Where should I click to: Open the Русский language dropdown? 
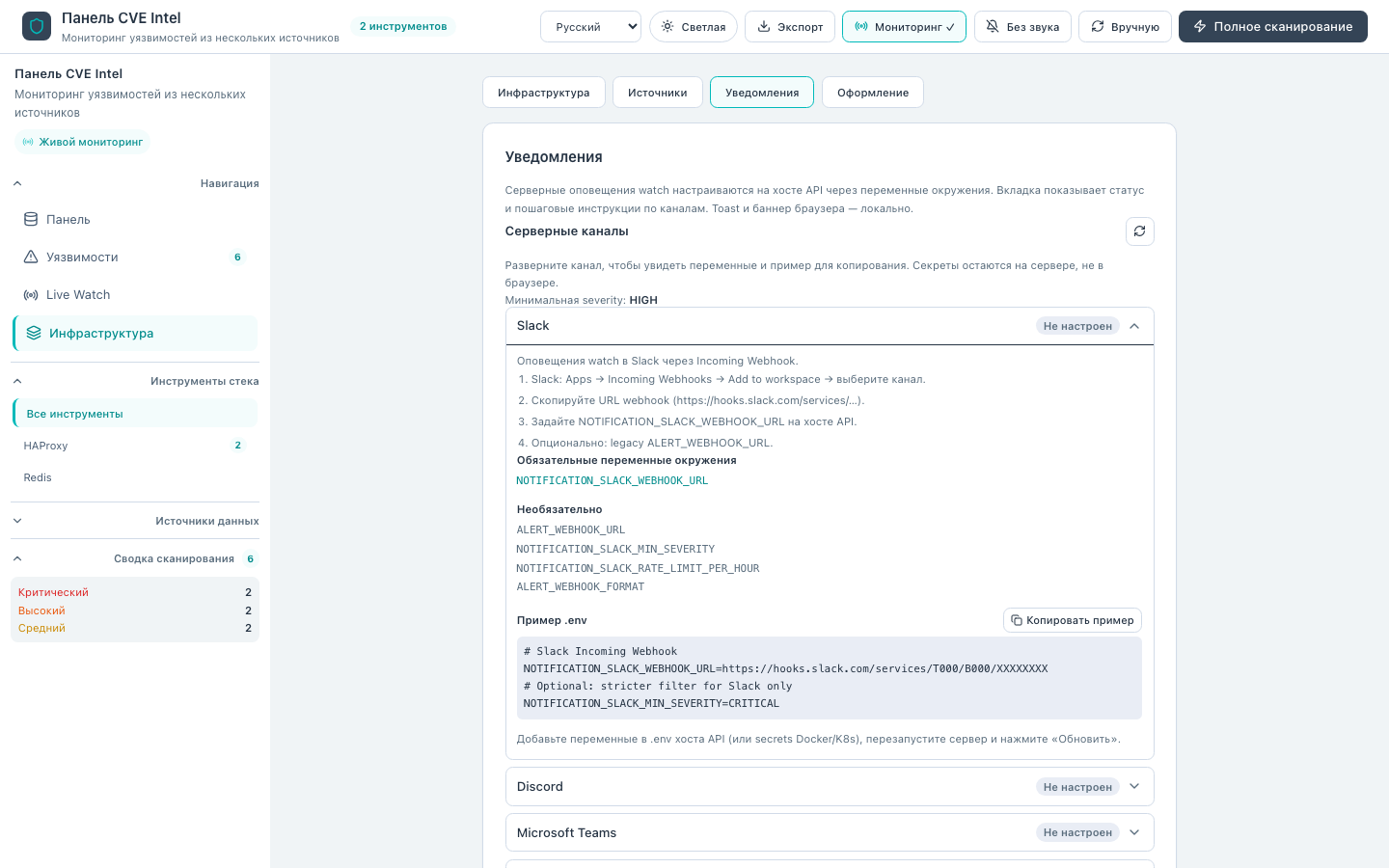click(x=590, y=26)
